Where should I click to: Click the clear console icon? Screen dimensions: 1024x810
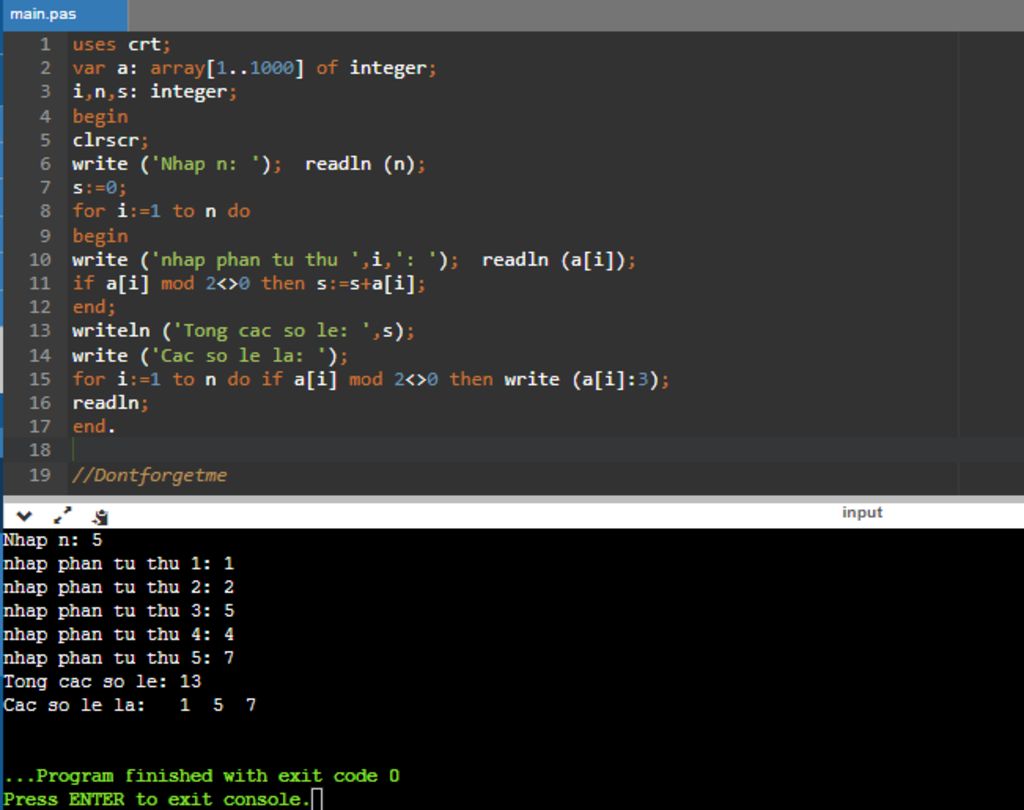tap(100, 517)
